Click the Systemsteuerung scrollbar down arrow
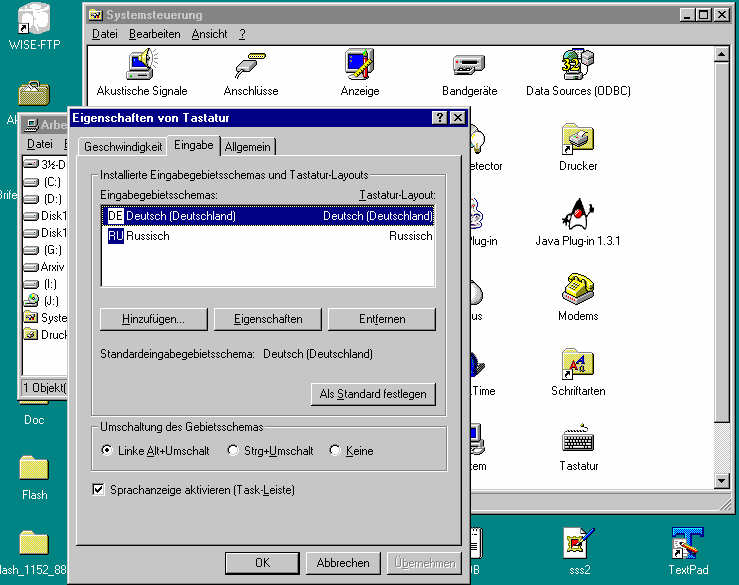Screen dimensions: 739x585 coord(728,481)
